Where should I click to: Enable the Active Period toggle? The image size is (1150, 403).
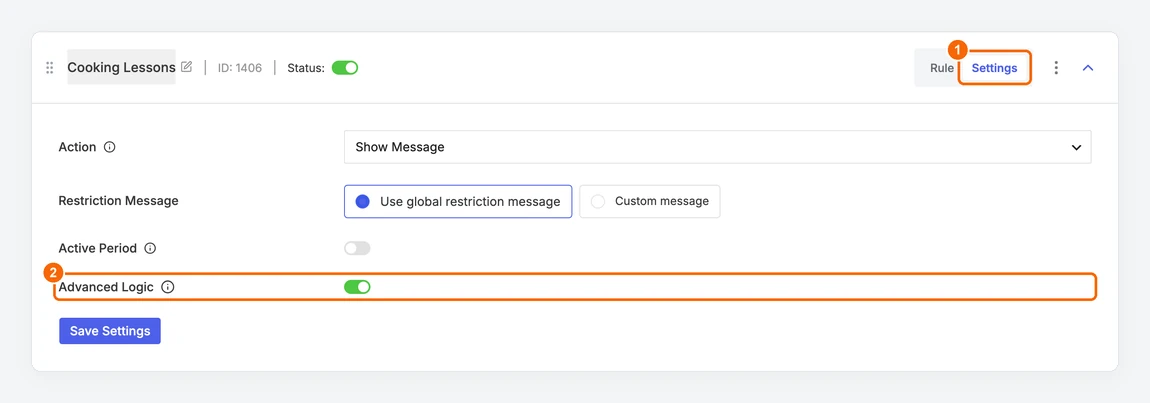(357, 248)
